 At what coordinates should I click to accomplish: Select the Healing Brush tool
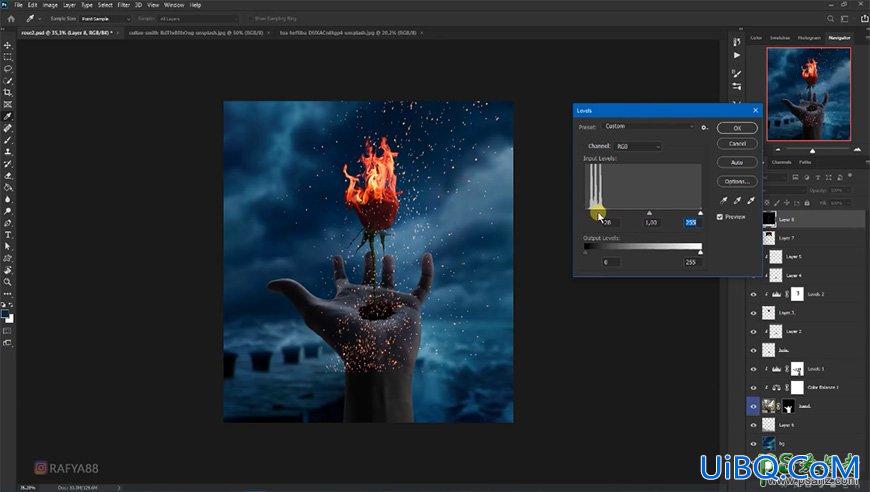click(7, 128)
